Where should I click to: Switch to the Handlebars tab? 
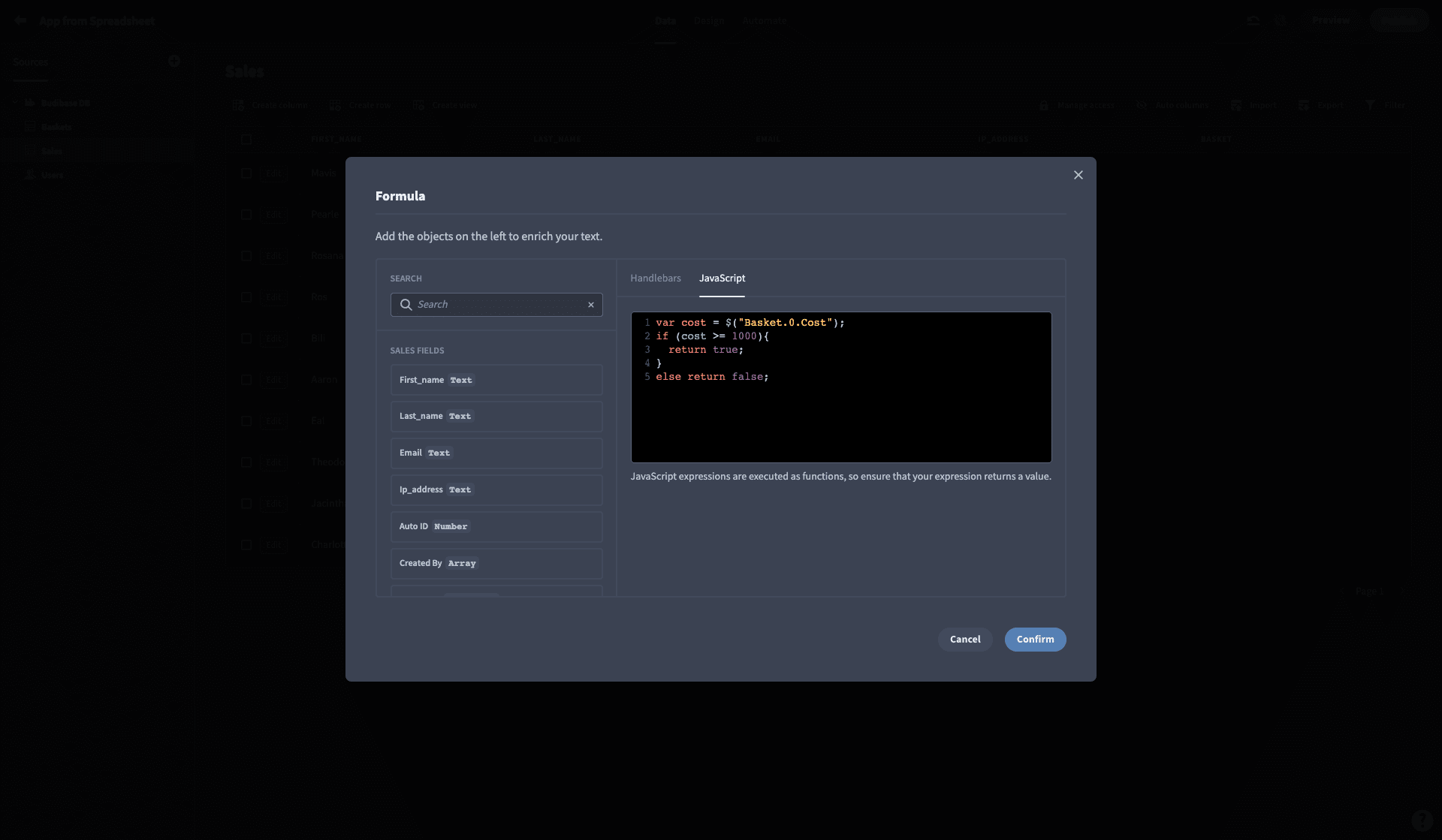(655, 278)
